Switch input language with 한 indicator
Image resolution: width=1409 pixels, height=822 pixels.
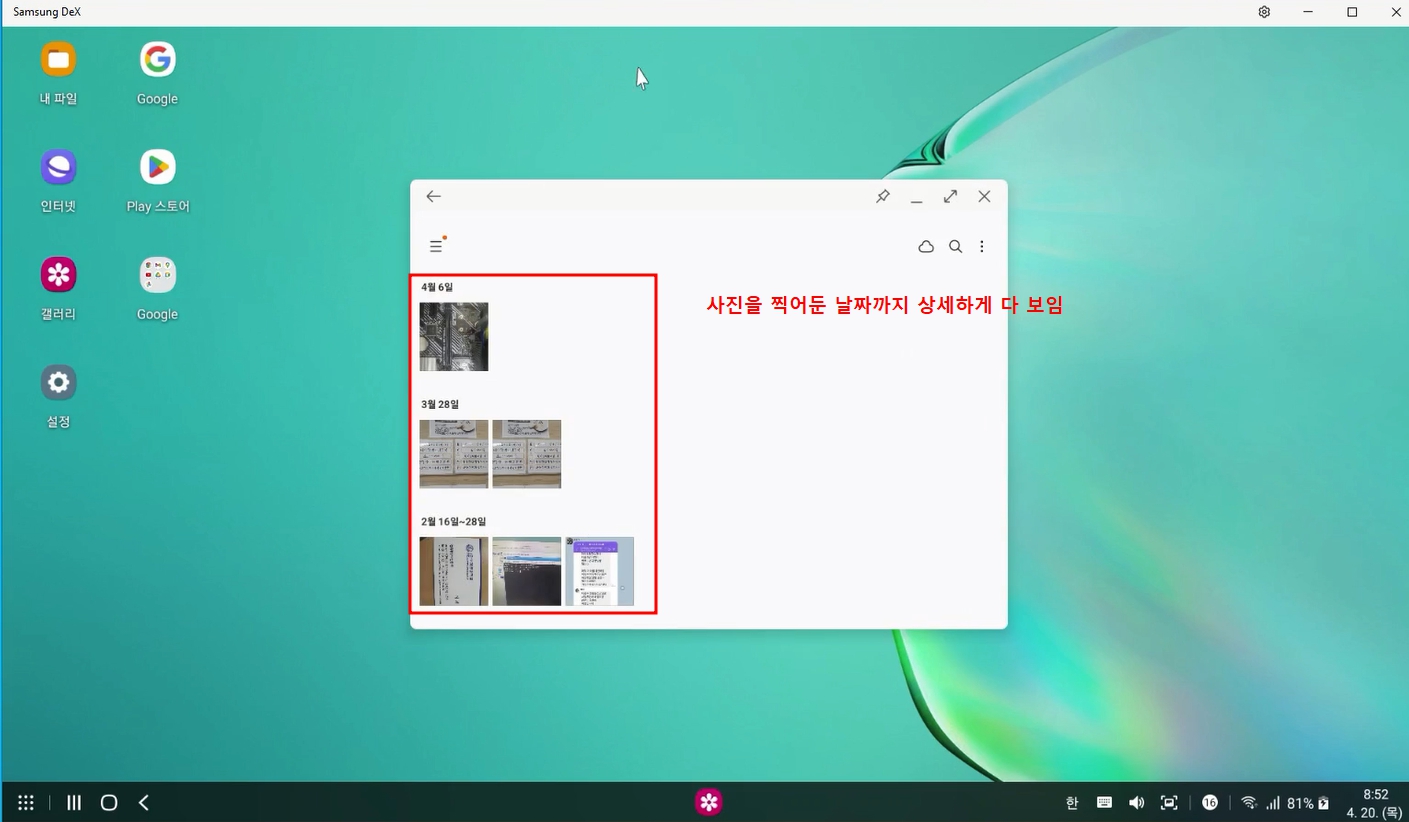[1072, 803]
